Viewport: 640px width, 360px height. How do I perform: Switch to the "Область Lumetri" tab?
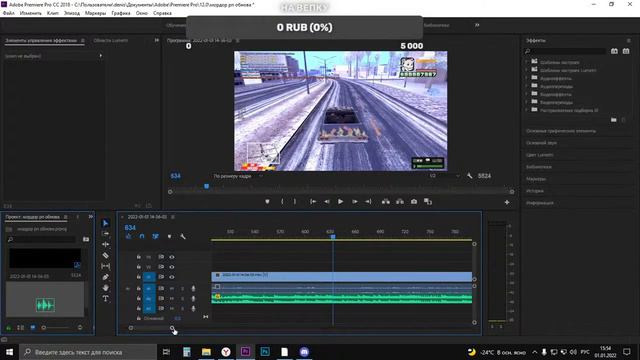(x=111, y=40)
